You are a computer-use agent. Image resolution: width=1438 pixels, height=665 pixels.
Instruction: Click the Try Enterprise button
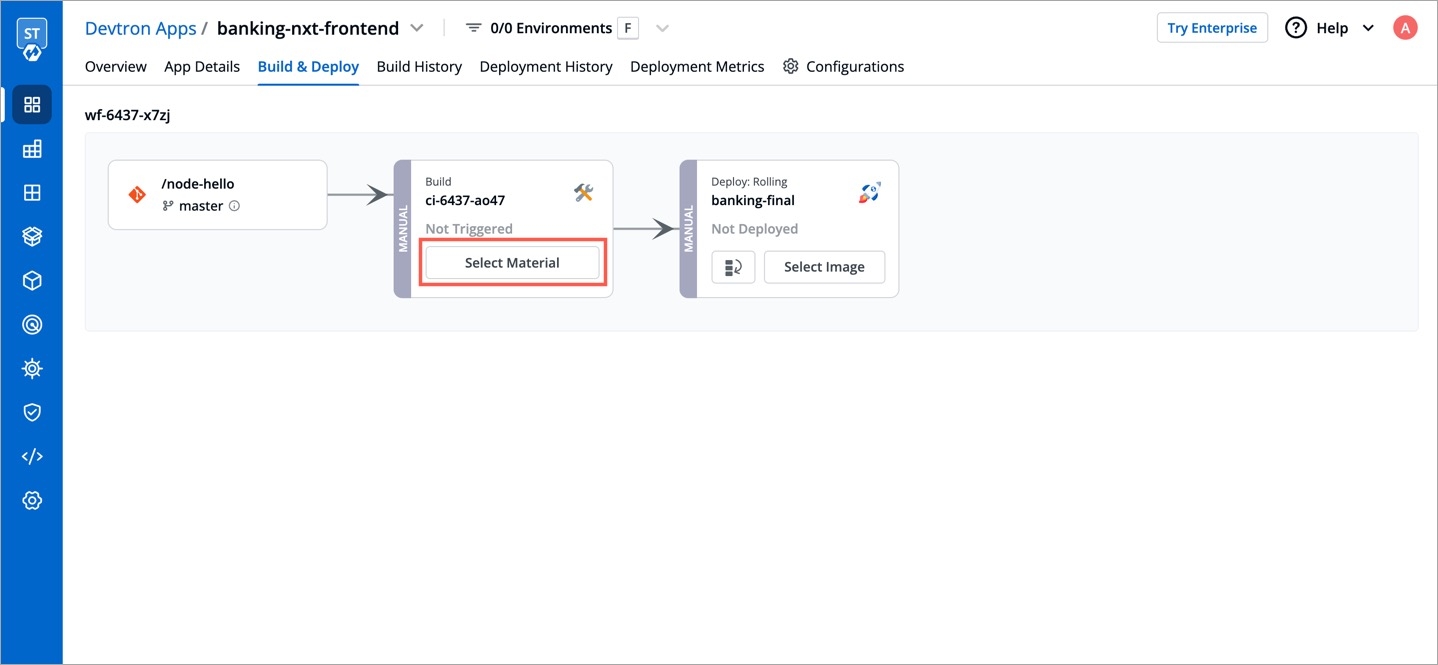pos(1211,28)
